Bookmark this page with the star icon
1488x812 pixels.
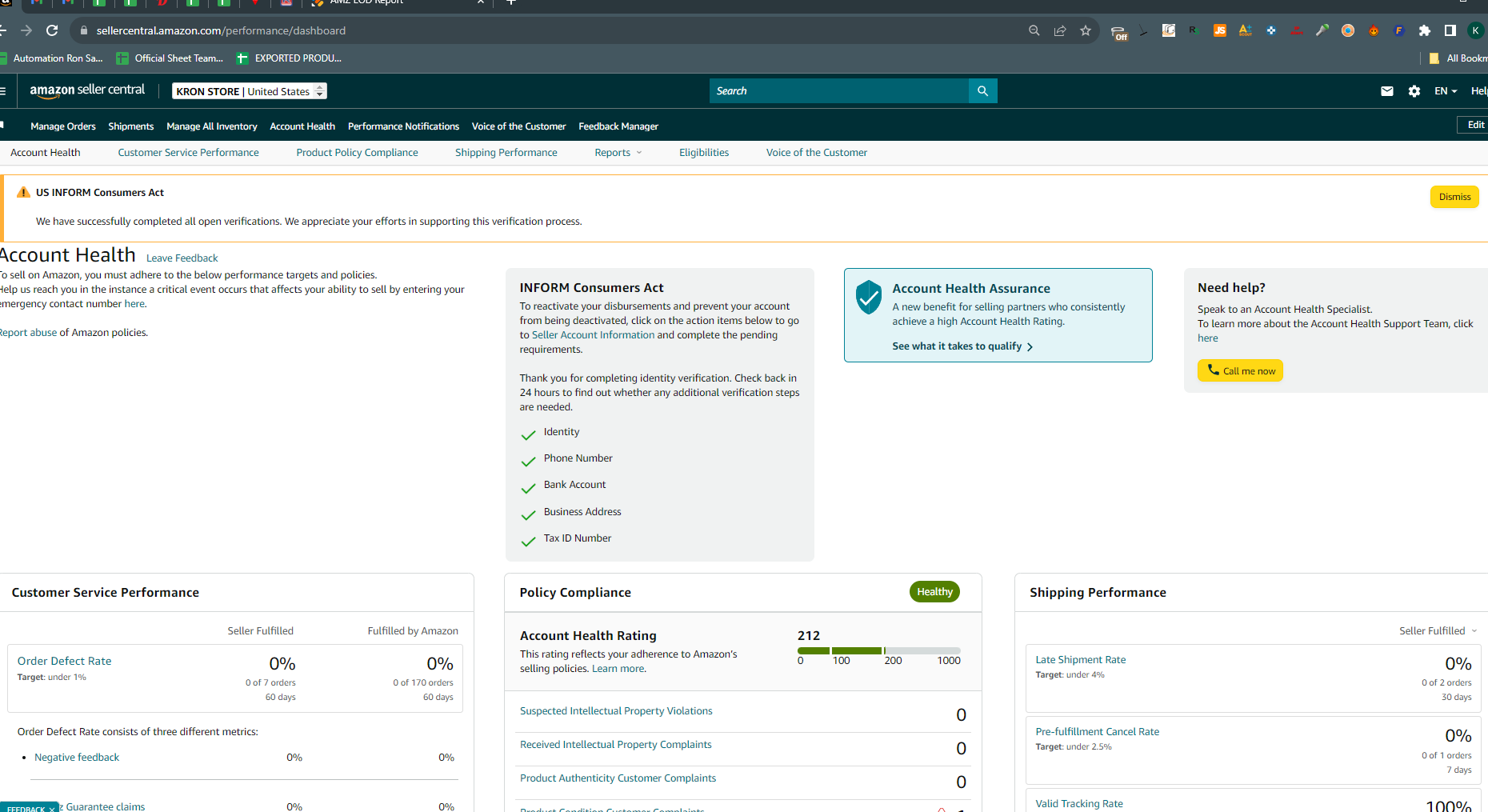[x=1086, y=30]
